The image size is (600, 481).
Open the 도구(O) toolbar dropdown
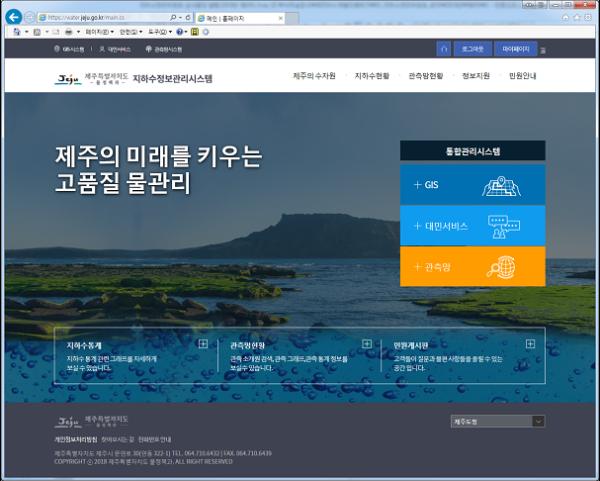(x=160, y=32)
